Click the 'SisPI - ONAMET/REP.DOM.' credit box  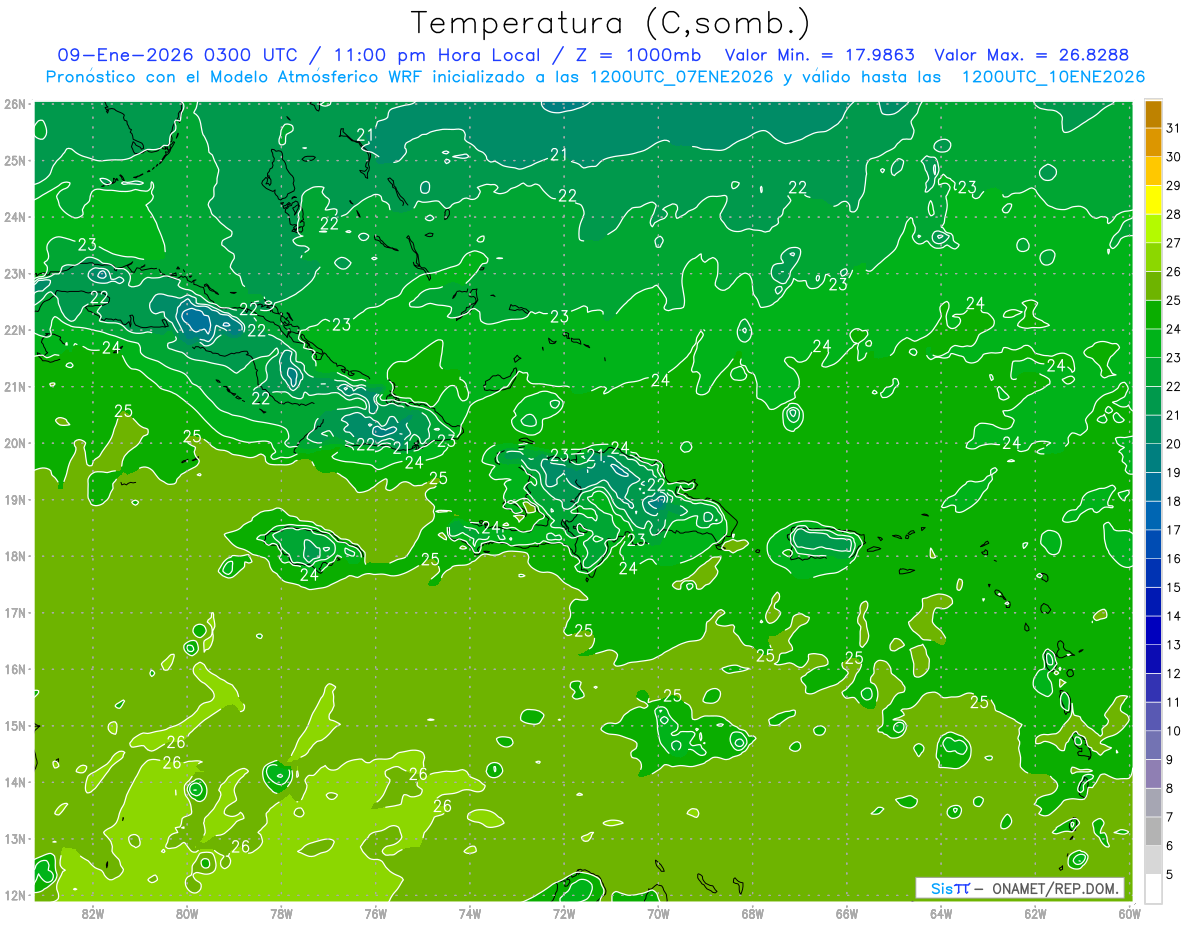tap(1020, 888)
